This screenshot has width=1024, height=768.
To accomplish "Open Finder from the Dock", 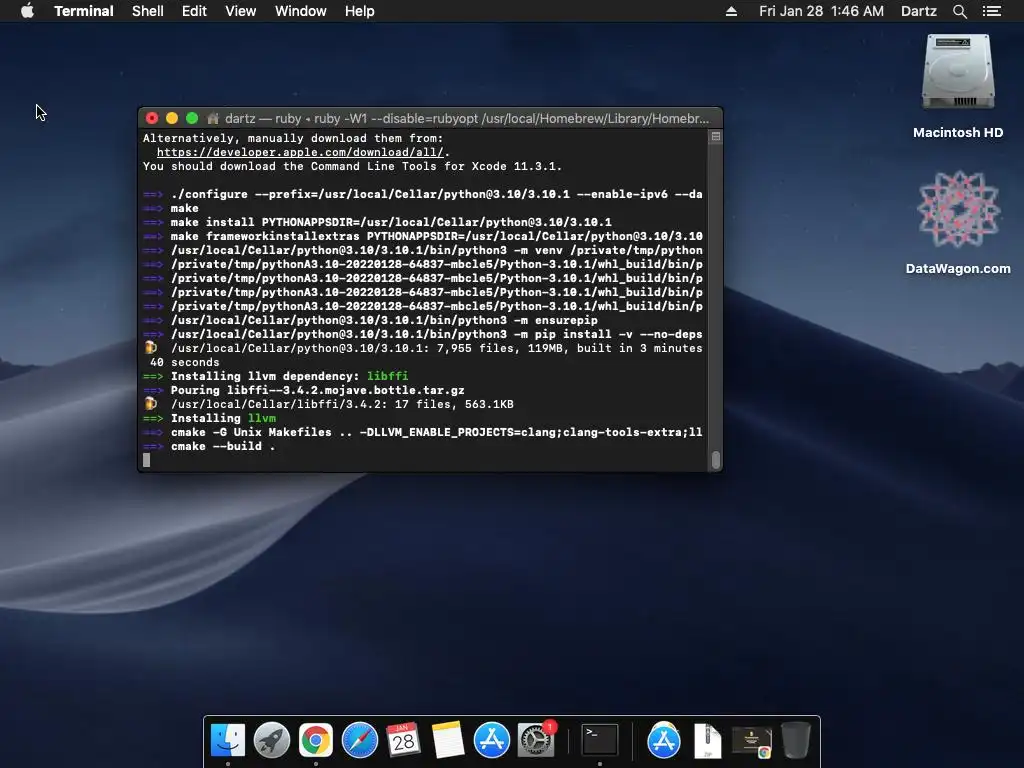I will click(x=228, y=740).
